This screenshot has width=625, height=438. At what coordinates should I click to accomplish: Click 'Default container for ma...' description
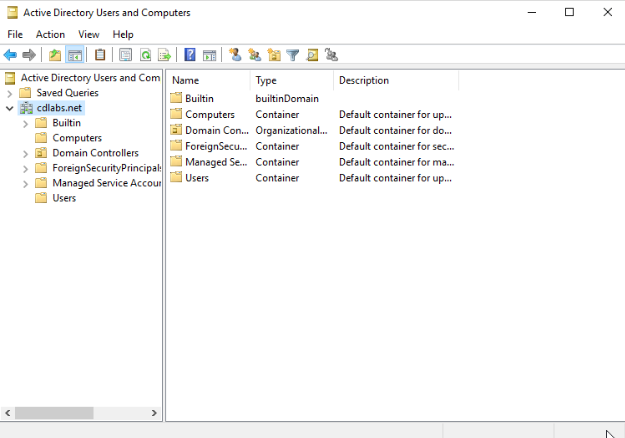click(x=397, y=162)
